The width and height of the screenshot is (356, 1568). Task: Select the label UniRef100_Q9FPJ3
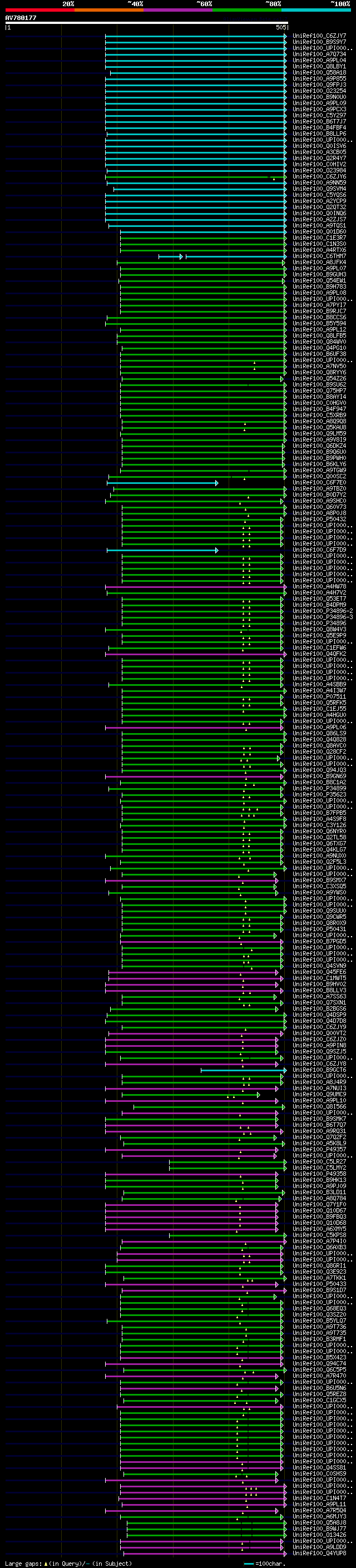319,85
